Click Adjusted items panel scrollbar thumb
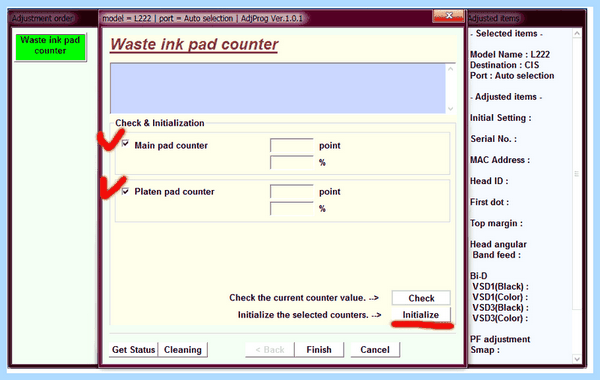This screenshot has height=380, width=600. click(577, 174)
